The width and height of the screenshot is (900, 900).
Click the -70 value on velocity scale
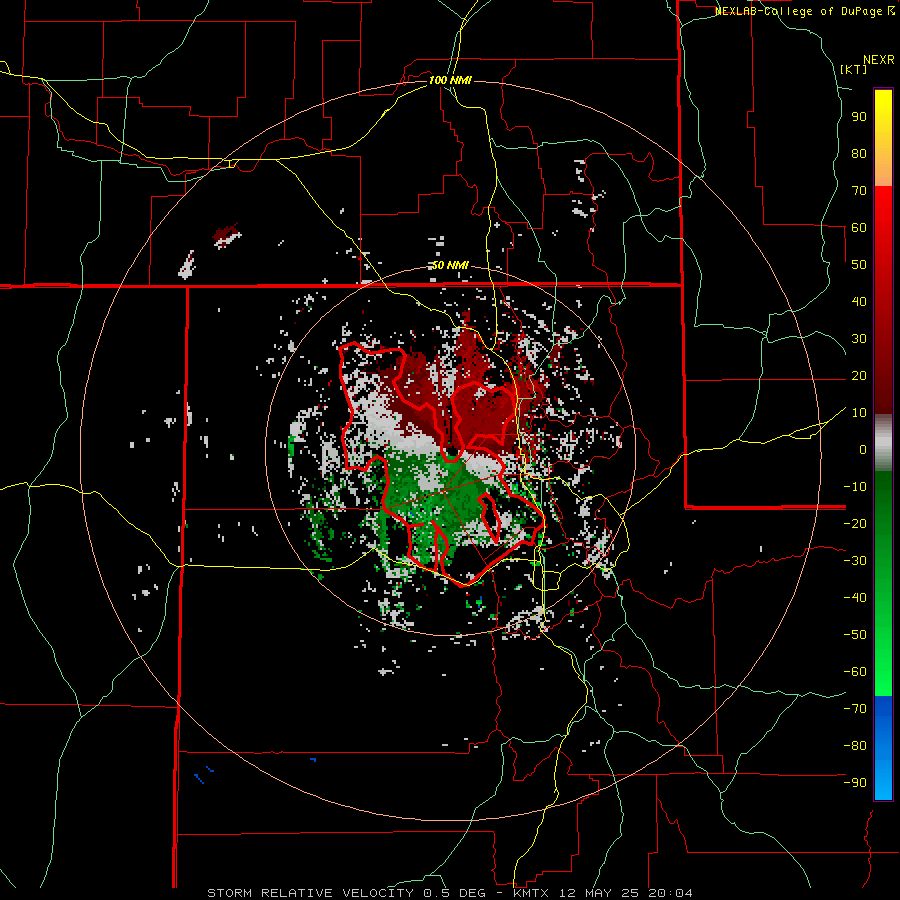point(855,709)
